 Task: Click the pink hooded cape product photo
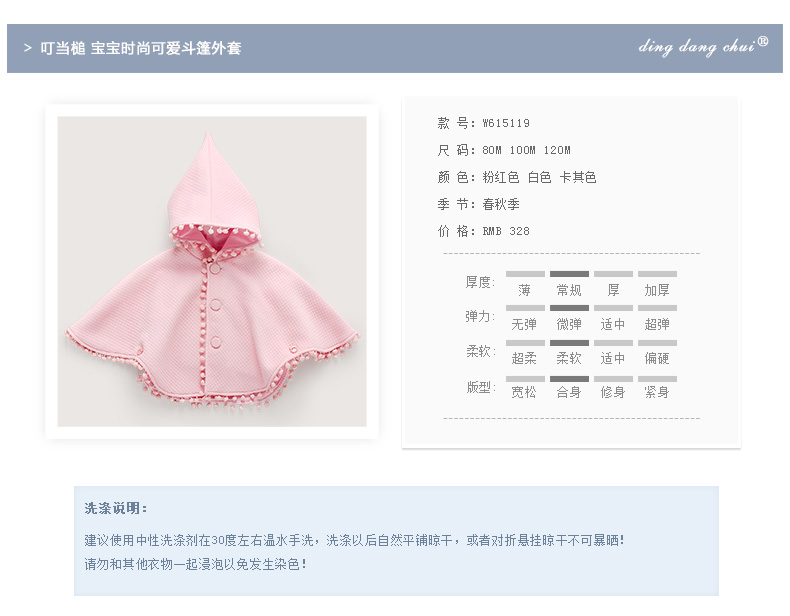[212, 271]
